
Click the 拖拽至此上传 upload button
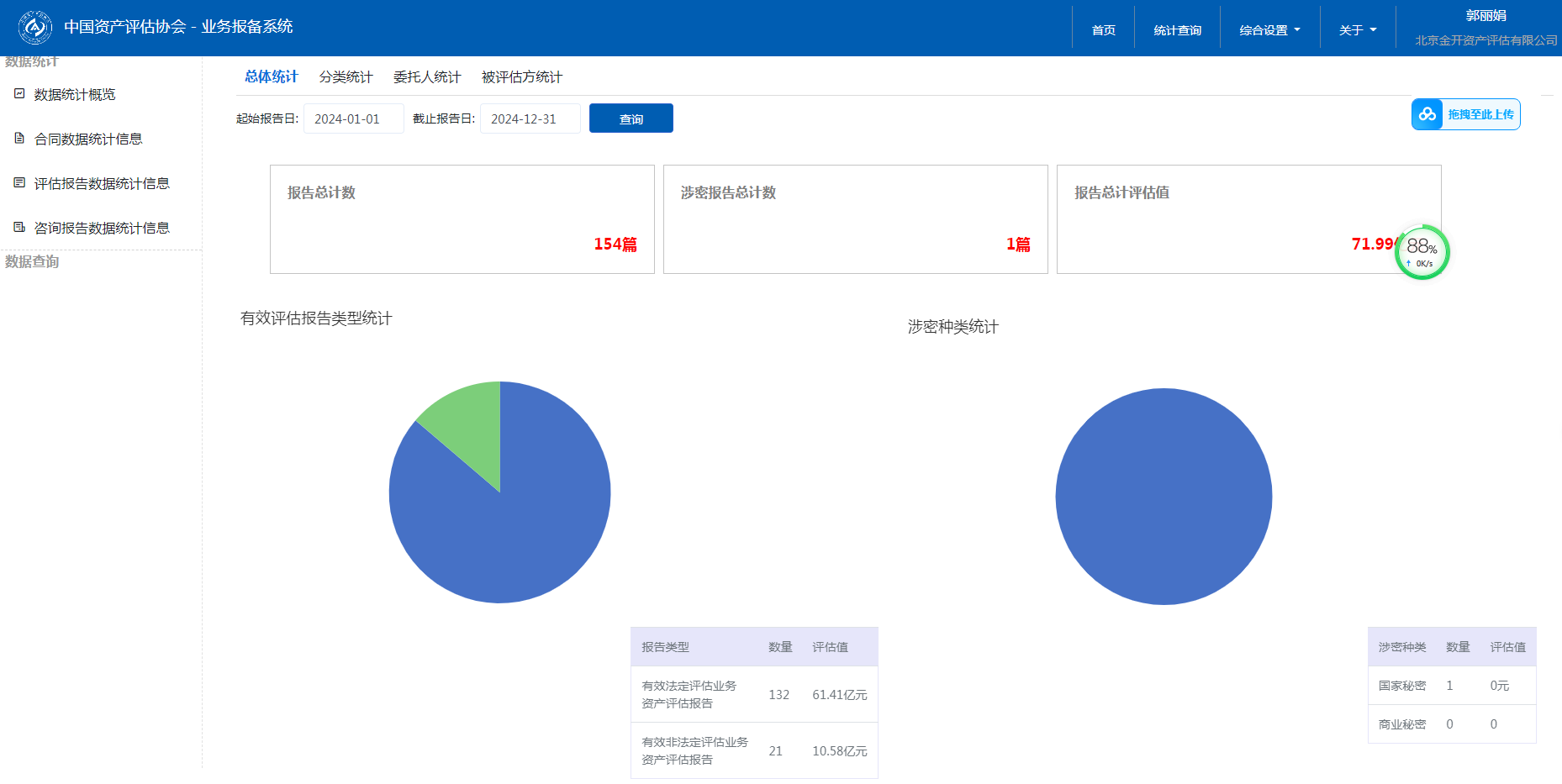tap(1480, 114)
